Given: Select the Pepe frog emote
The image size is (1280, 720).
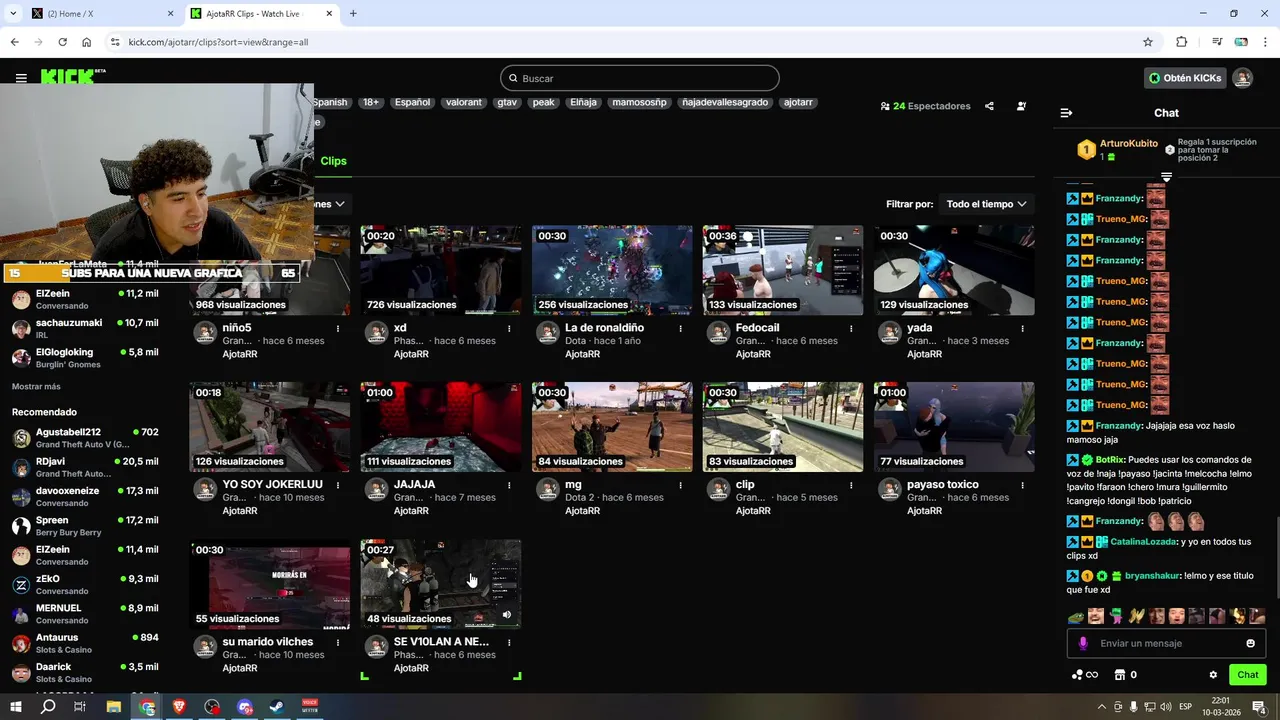Looking at the screenshot, I should point(1076,616).
